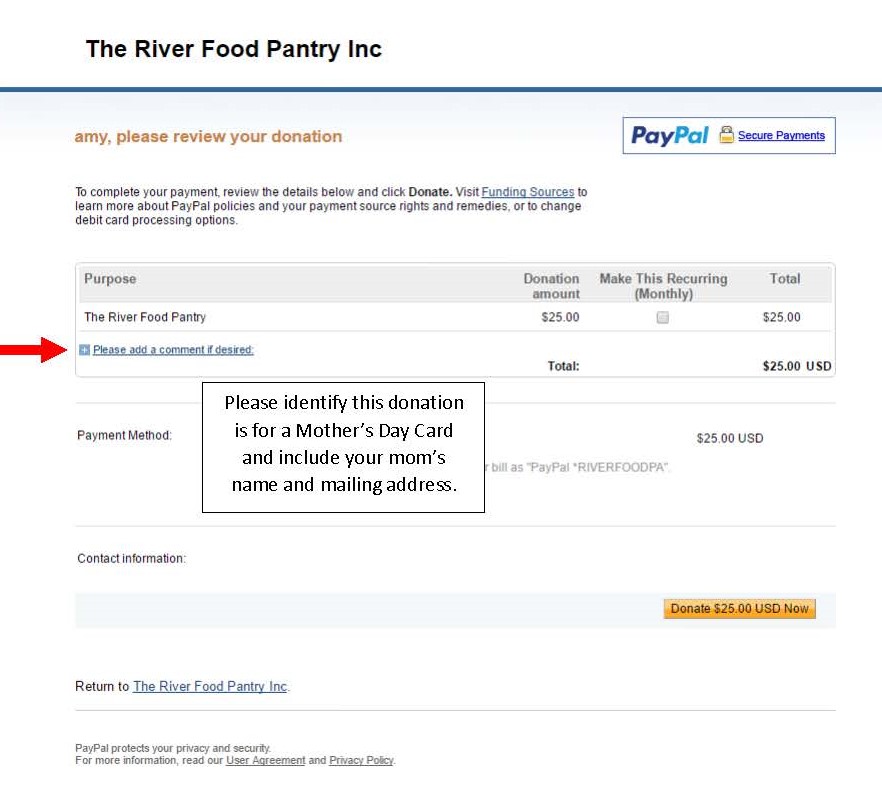The image size is (882, 802).
Task: Click the Donate $25.00 USD Now button
Action: point(739,609)
